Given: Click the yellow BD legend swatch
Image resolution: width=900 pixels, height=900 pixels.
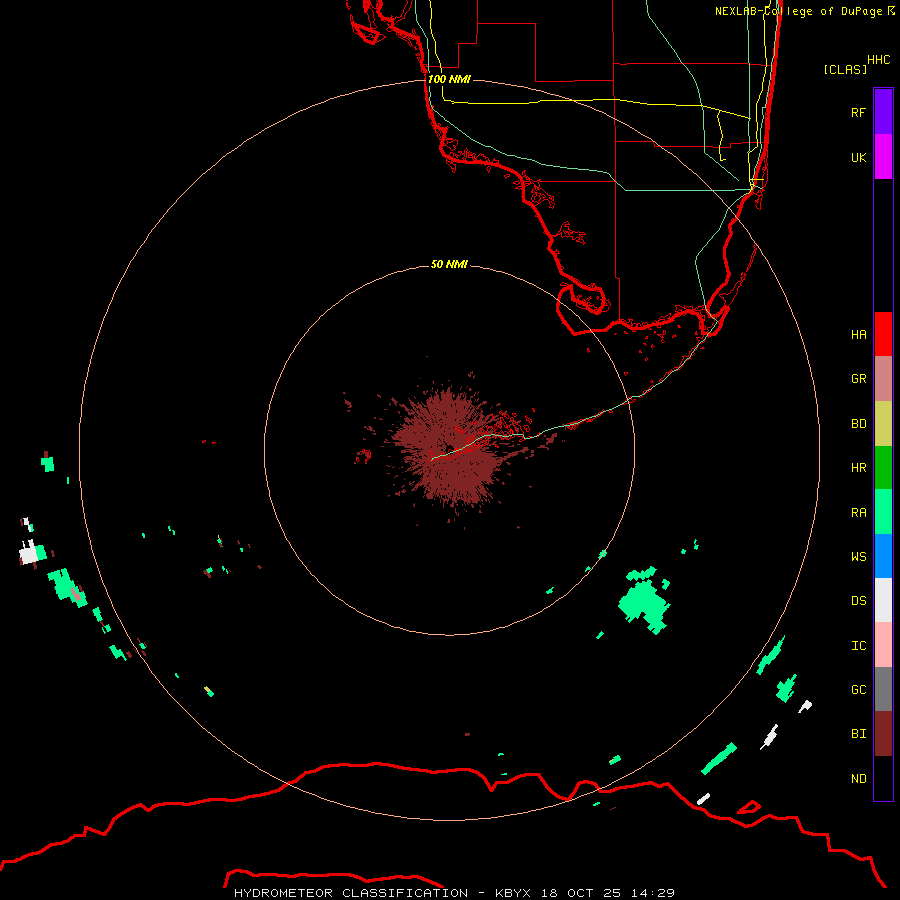Looking at the screenshot, I should coord(883,424).
